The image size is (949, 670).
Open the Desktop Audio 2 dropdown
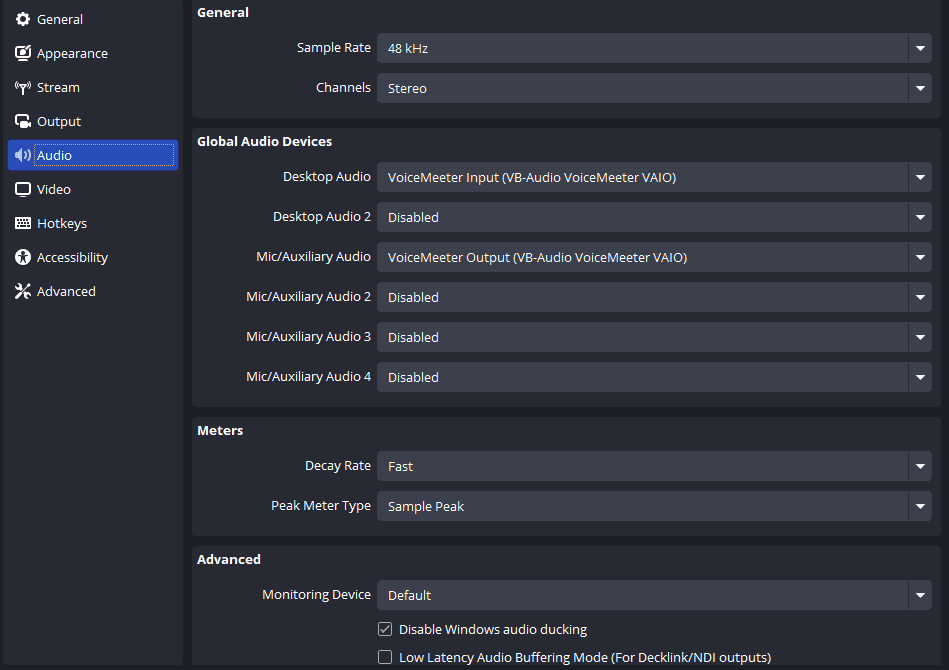(654, 217)
